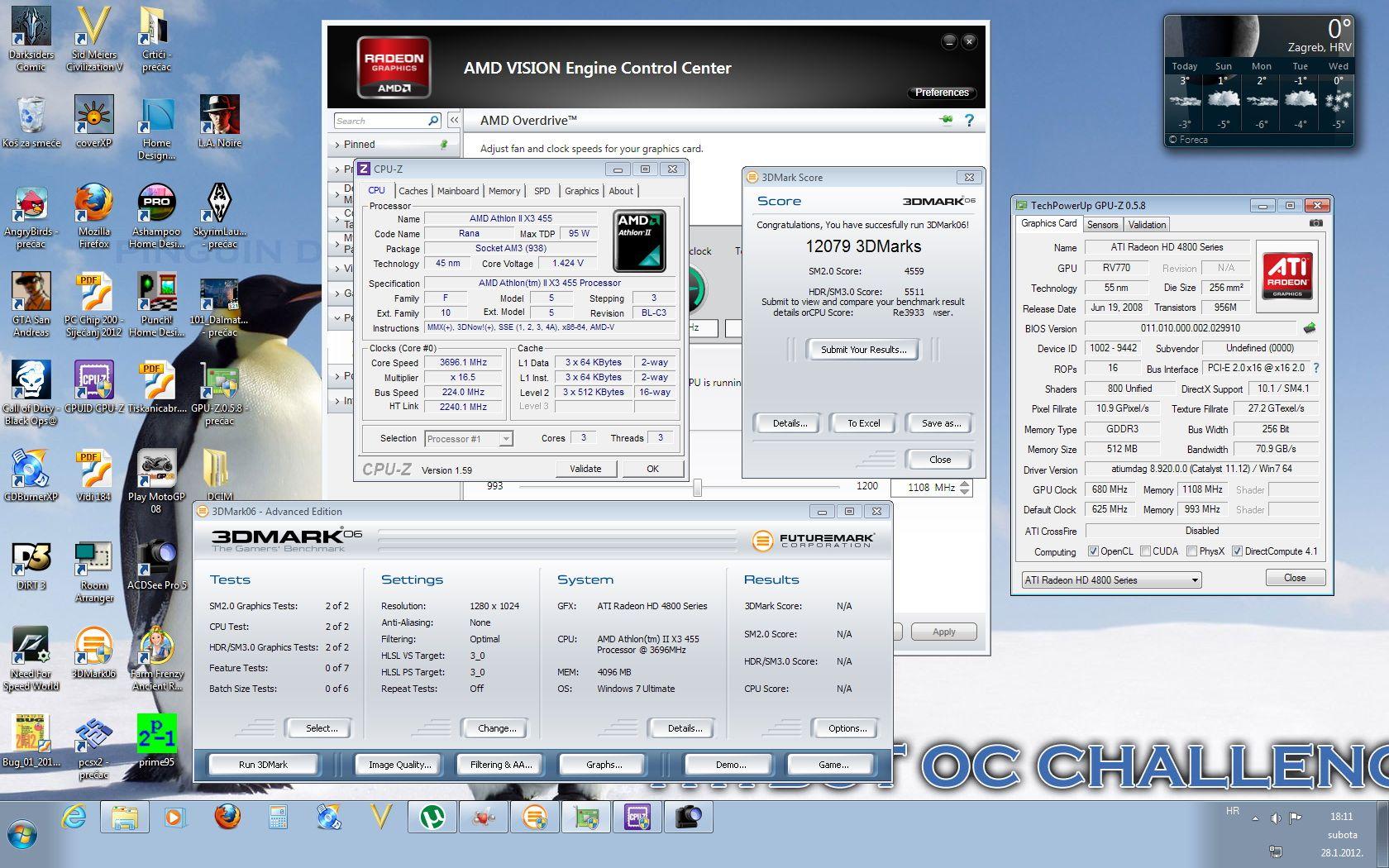Click the Search field in AMD Control Center

point(380,121)
